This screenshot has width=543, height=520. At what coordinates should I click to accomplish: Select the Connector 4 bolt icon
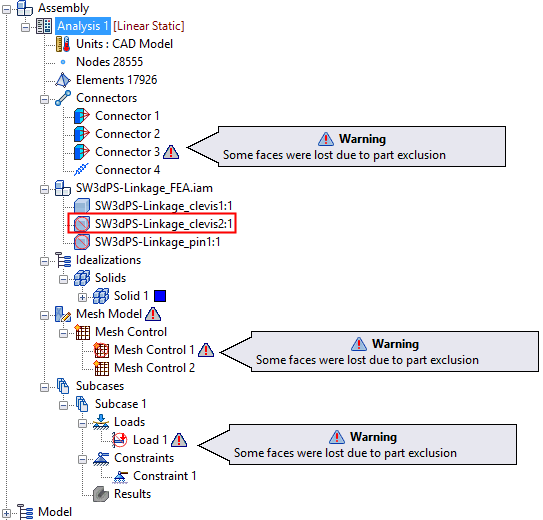coord(82,170)
